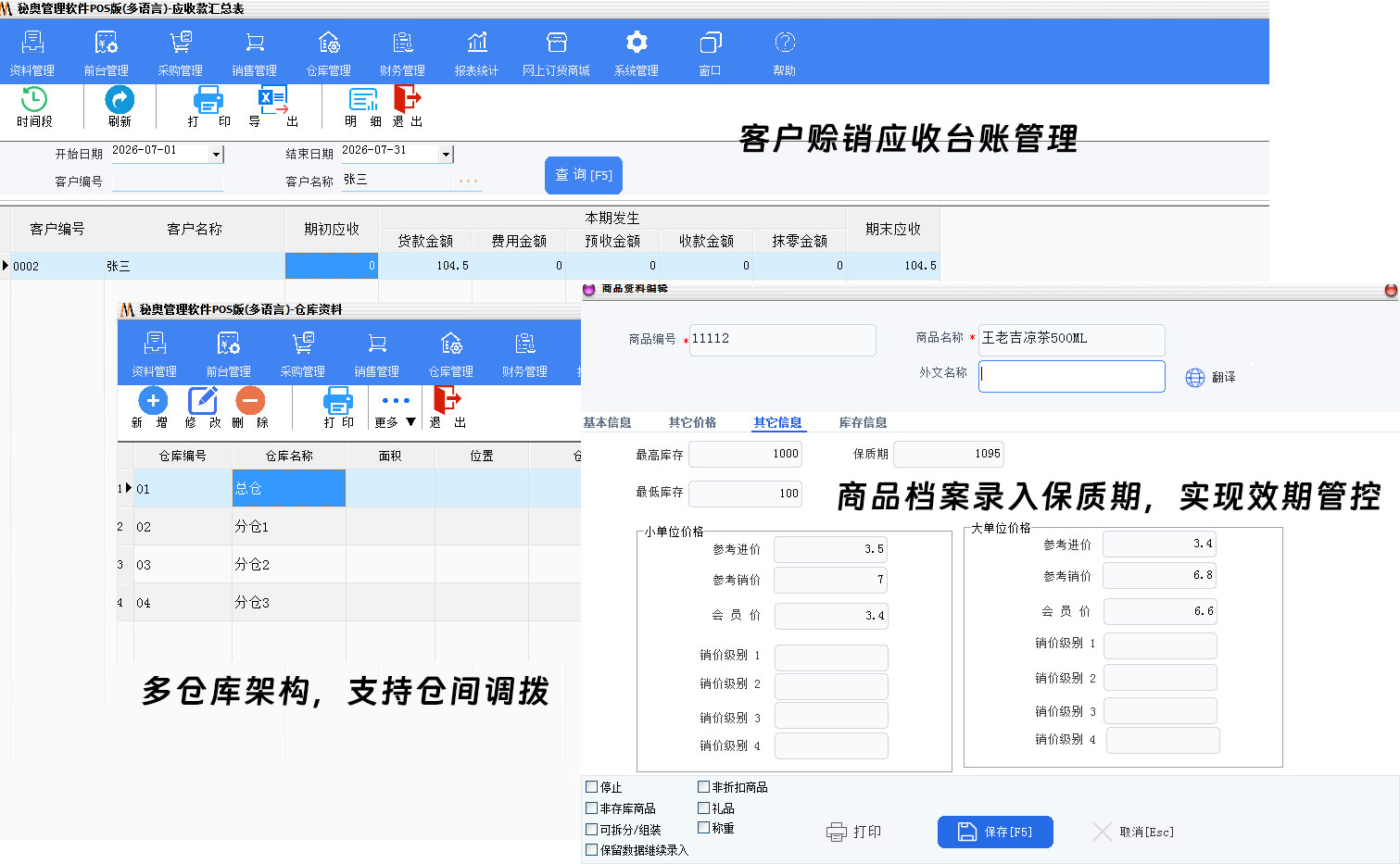Toggle the 保留数据继续录入 checkbox
Image resolution: width=1400 pixels, height=864 pixels.
(x=591, y=849)
